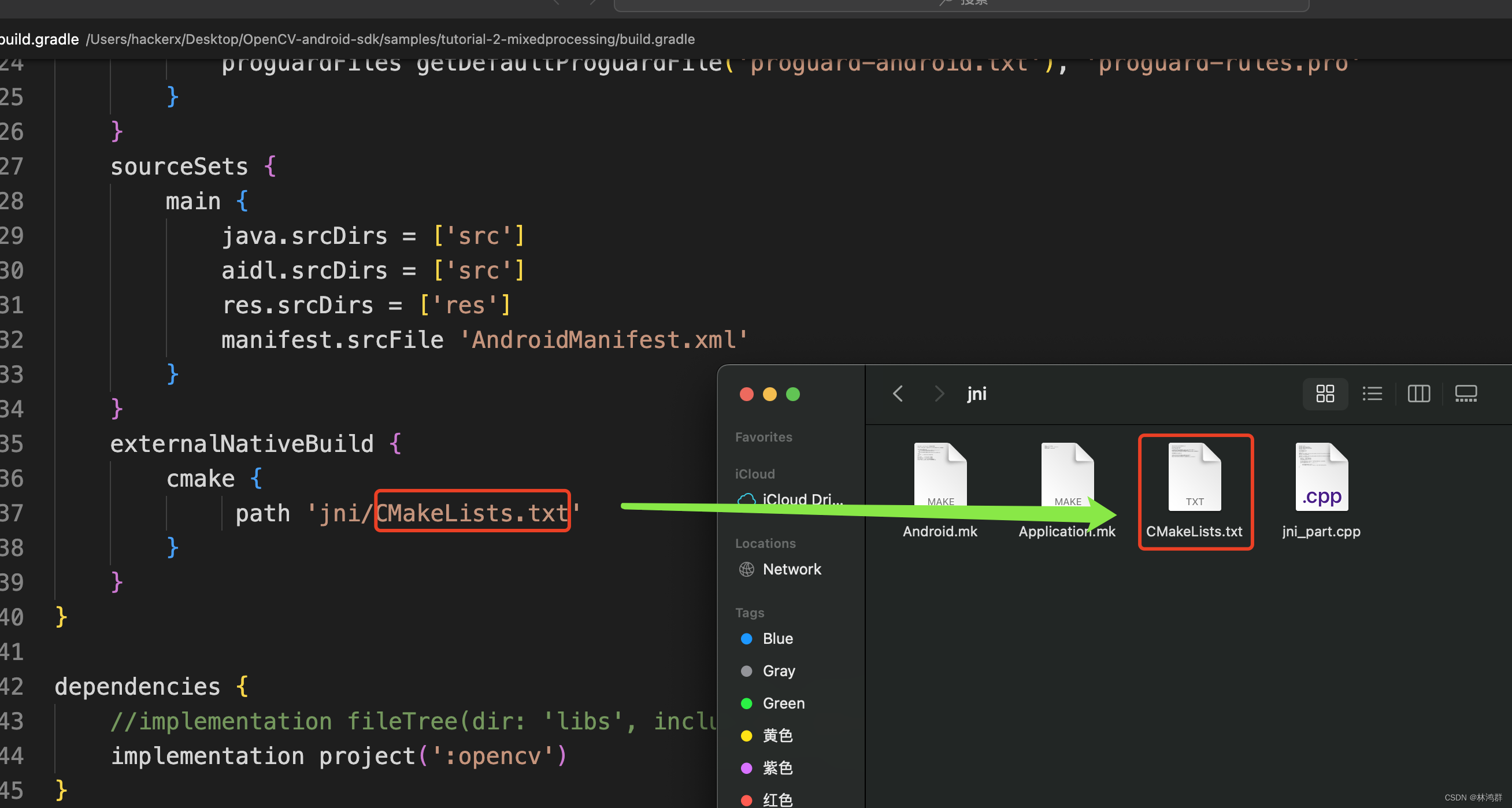
Task: Go forward in Finder window
Action: 939,393
